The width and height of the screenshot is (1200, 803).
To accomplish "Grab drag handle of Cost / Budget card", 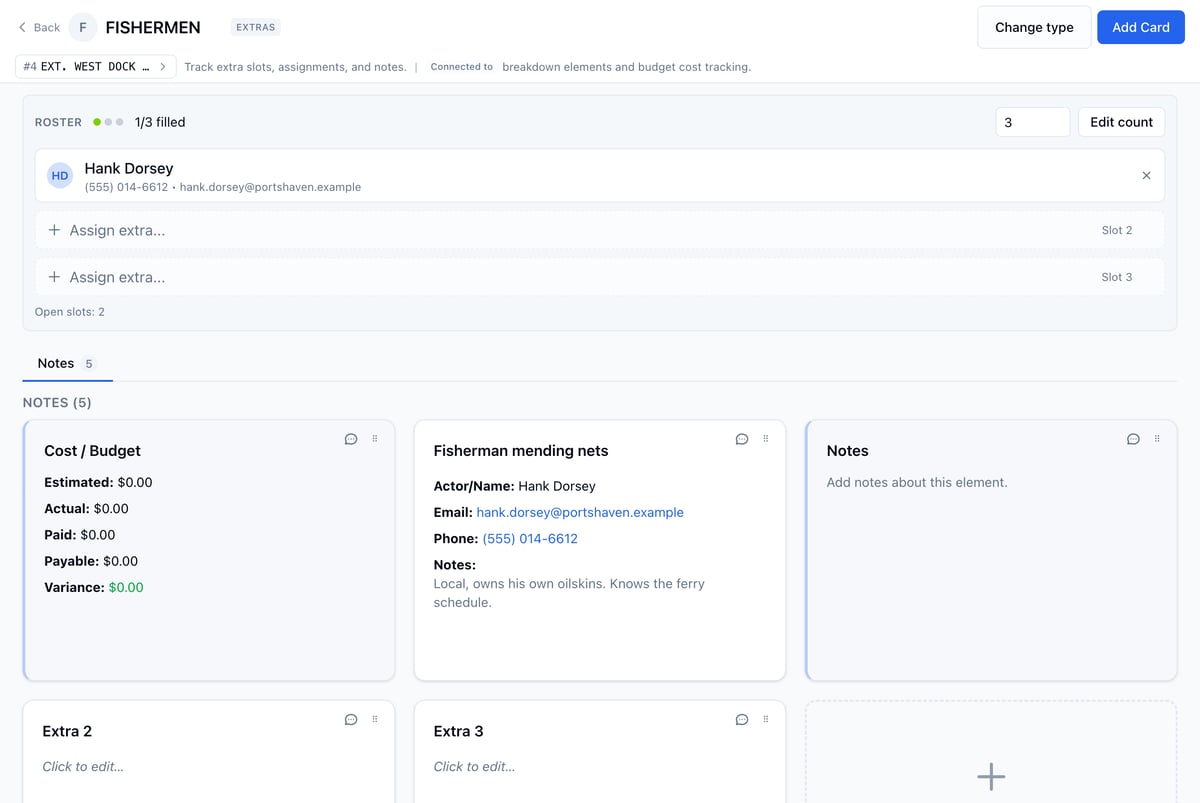I will coord(375,439).
